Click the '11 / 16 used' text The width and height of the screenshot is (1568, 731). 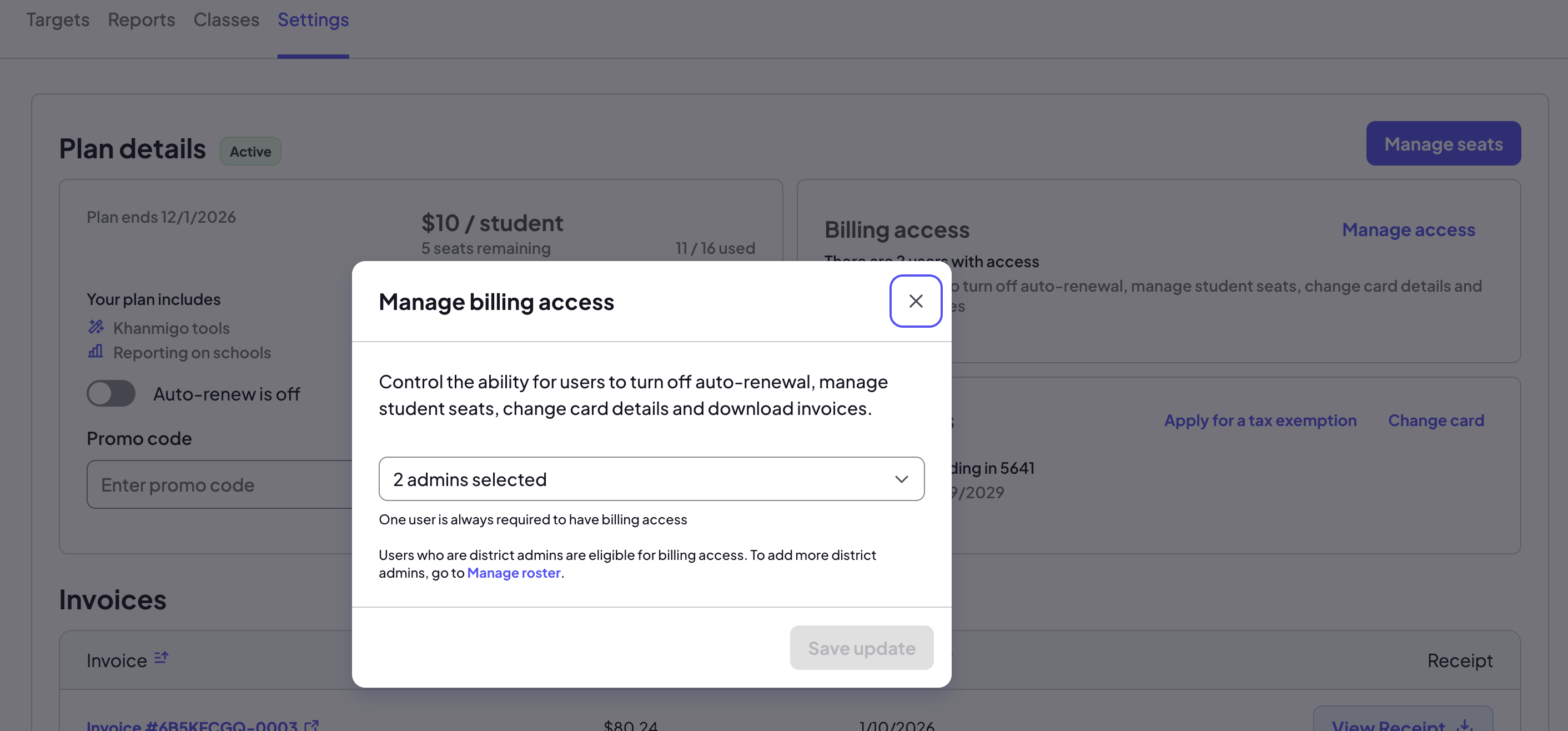(x=715, y=248)
